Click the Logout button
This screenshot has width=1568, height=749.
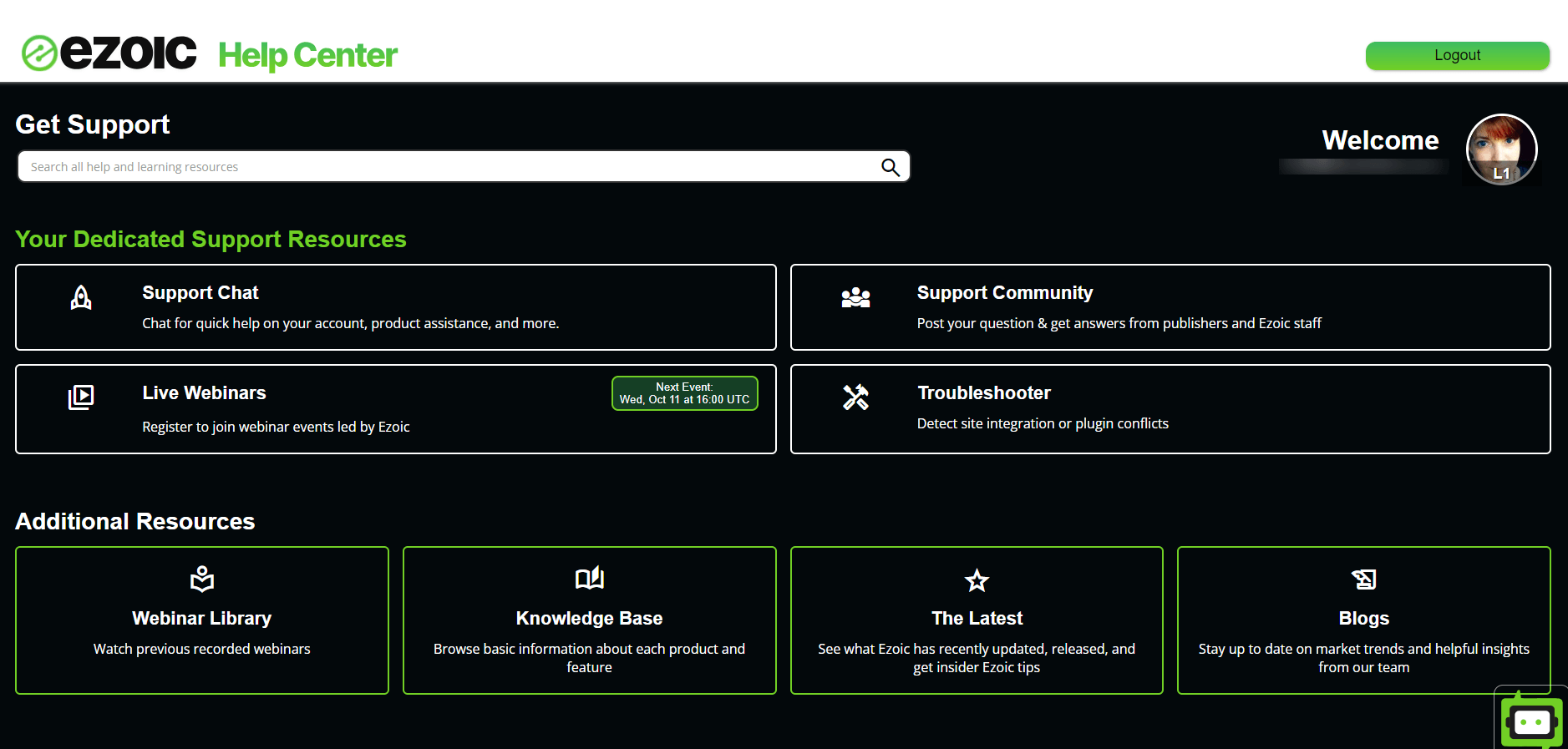click(x=1458, y=55)
